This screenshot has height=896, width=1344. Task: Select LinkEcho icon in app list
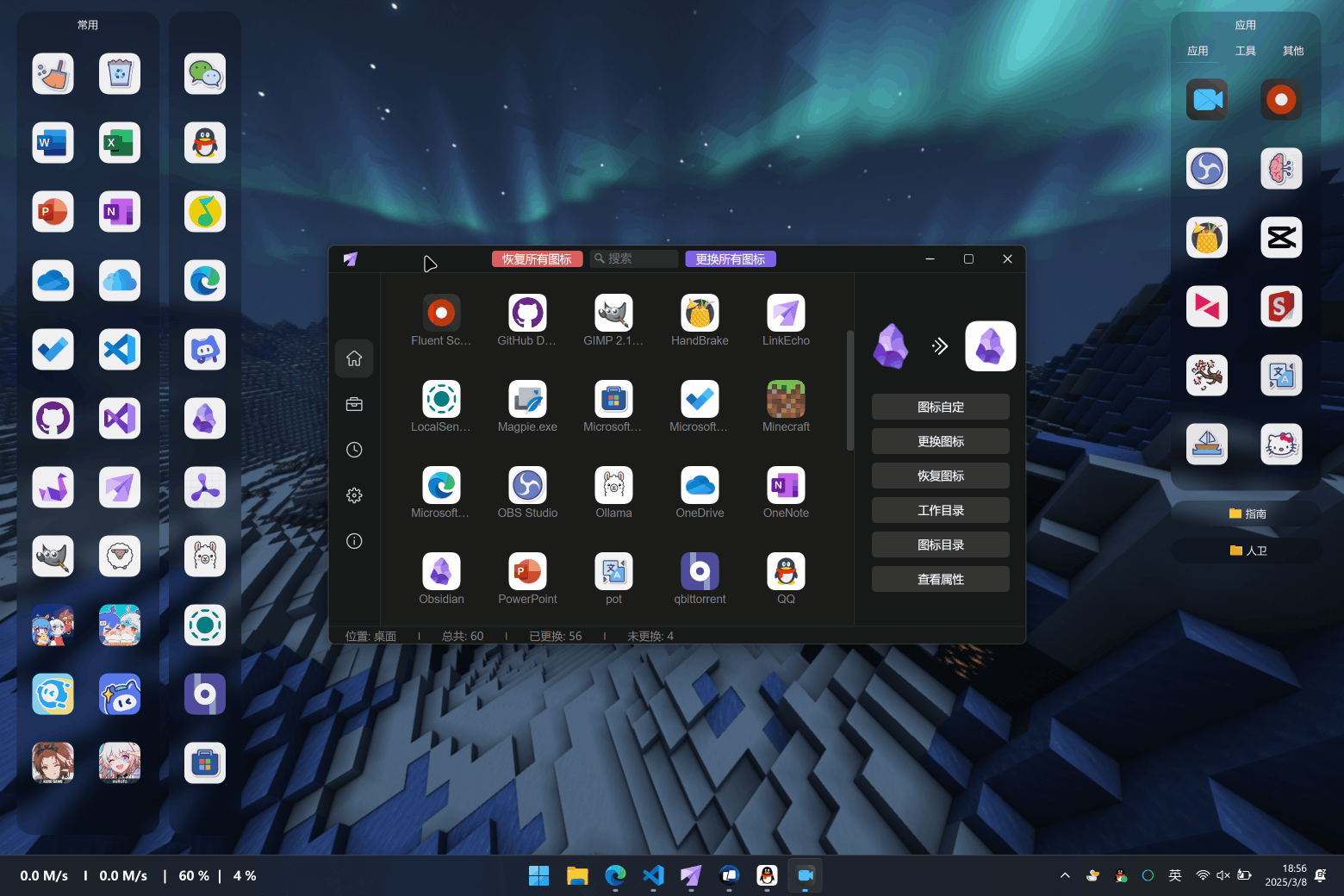[786, 313]
